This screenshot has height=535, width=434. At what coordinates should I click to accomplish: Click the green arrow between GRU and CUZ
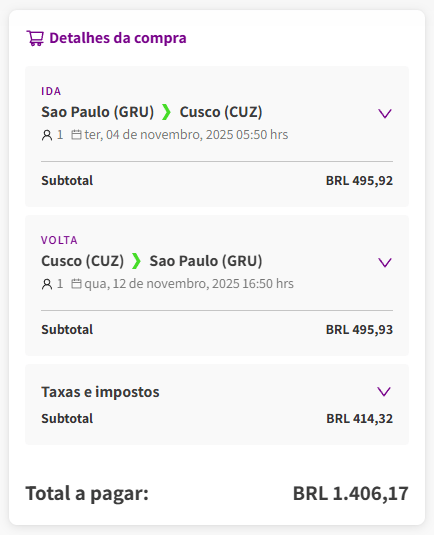tap(167, 112)
